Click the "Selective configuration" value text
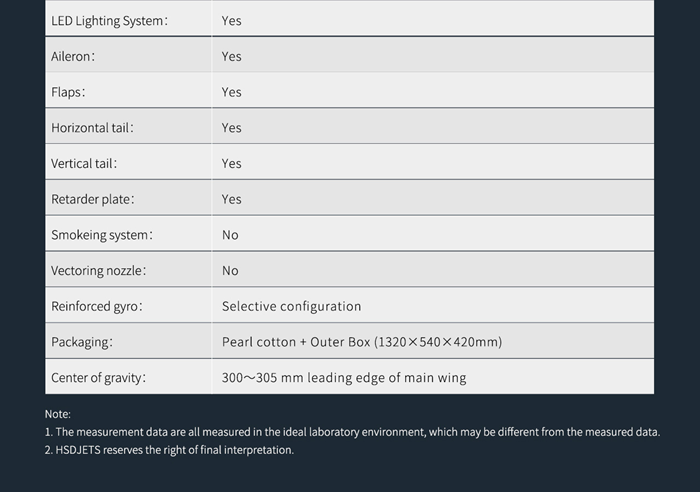Screen dimensions: 700x492 (x=291, y=306)
